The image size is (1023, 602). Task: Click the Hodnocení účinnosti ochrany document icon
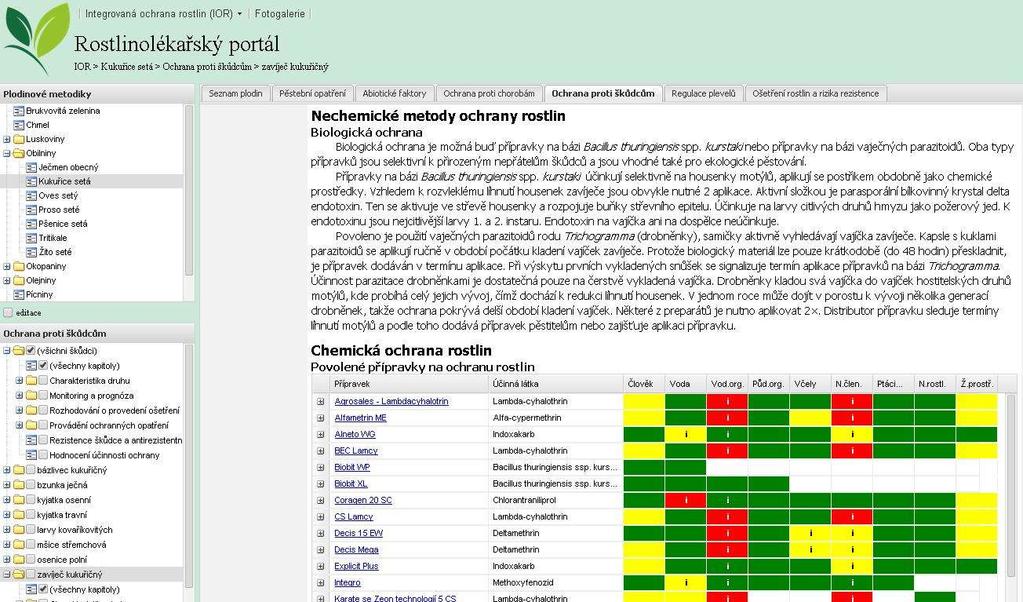click(x=31, y=455)
